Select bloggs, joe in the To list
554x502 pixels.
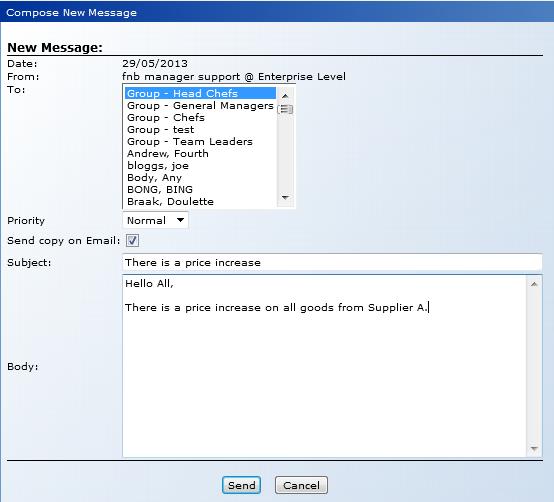(200, 166)
